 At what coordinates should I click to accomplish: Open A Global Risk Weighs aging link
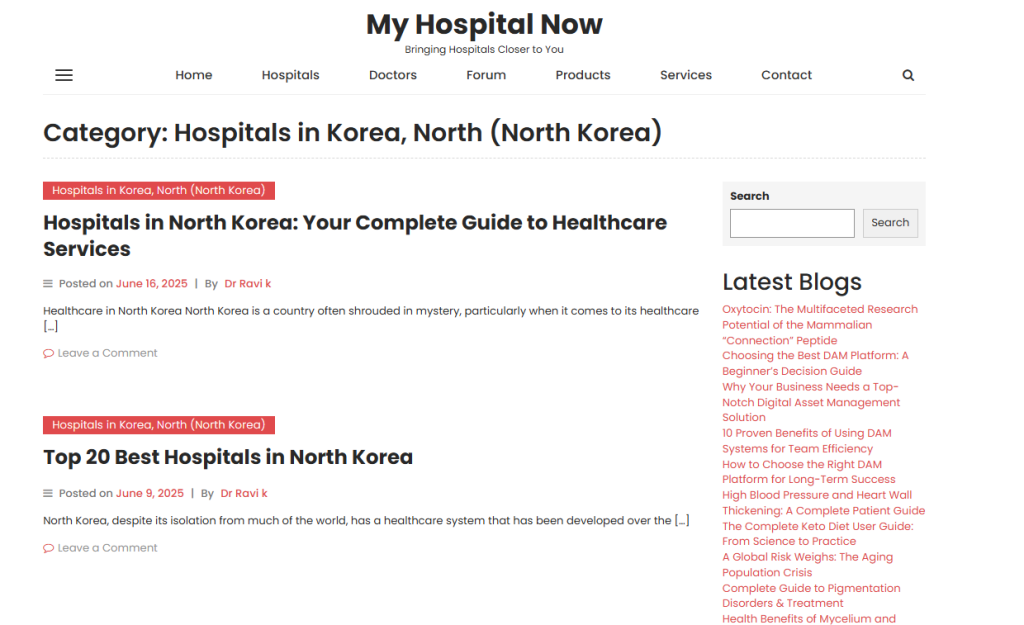(807, 564)
